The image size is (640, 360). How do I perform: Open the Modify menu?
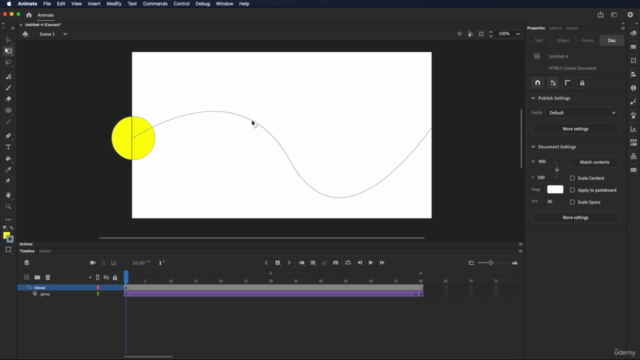point(114,4)
